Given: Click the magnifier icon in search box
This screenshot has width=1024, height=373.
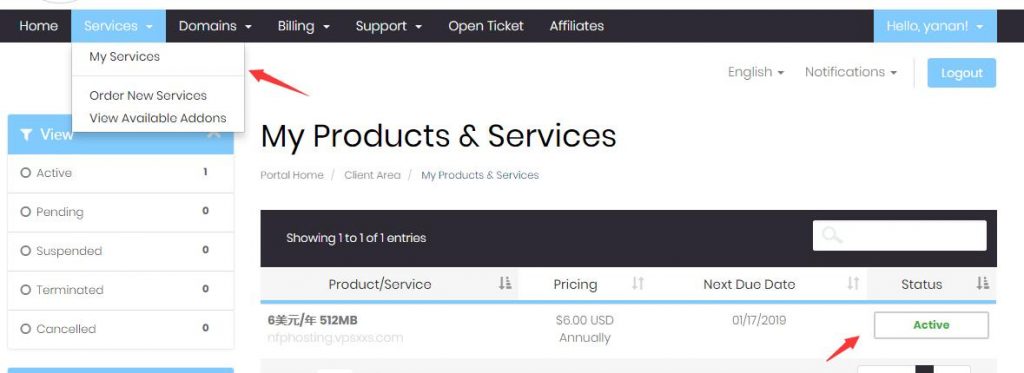Looking at the screenshot, I should click(831, 235).
